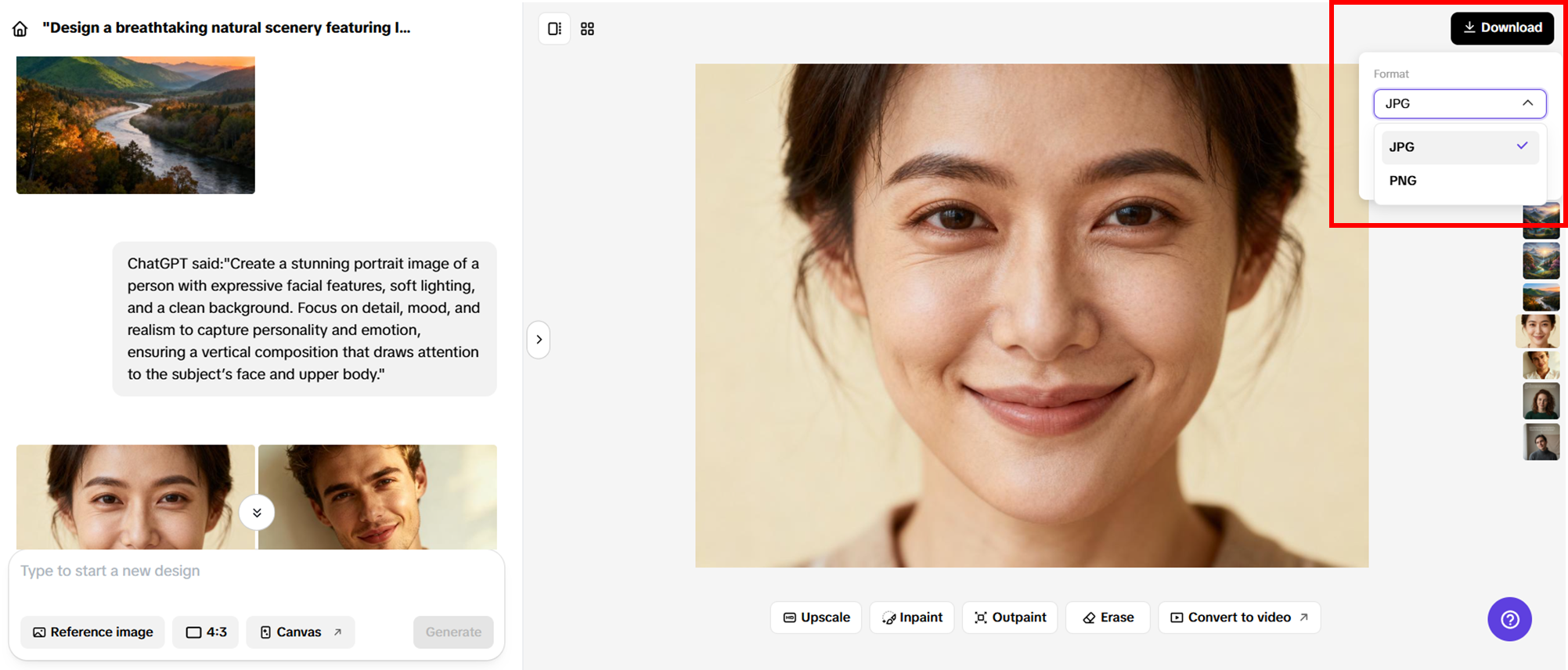Screen dimensions: 1568x670
Task: Open the river landscape thumbnail in chat
Action: click(135, 125)
